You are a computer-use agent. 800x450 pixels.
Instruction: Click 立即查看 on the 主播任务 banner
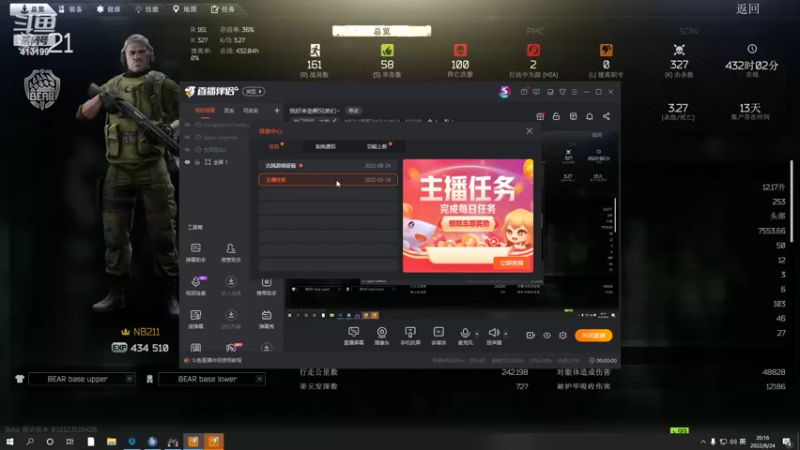point(512,263)
